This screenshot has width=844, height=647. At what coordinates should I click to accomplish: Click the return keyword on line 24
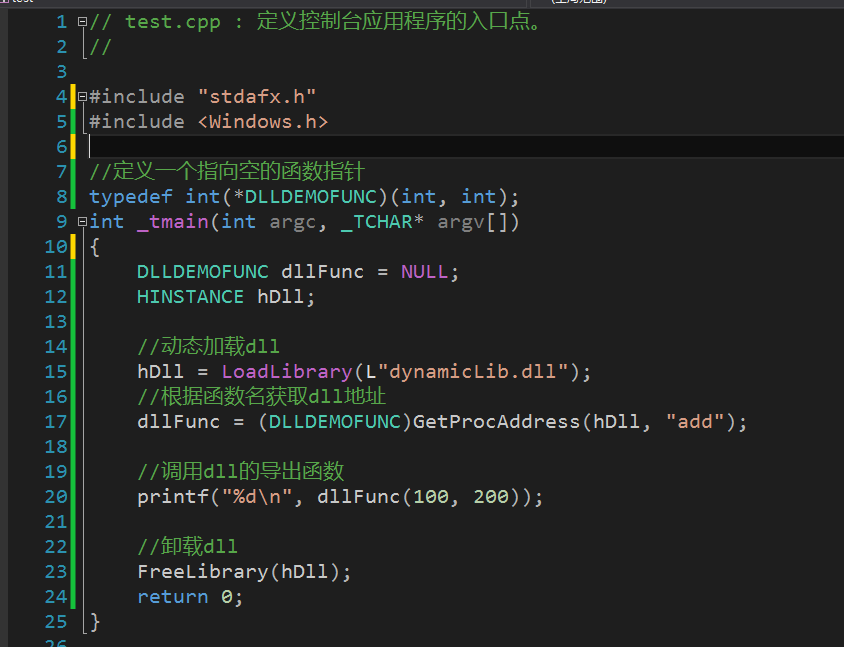173,597
